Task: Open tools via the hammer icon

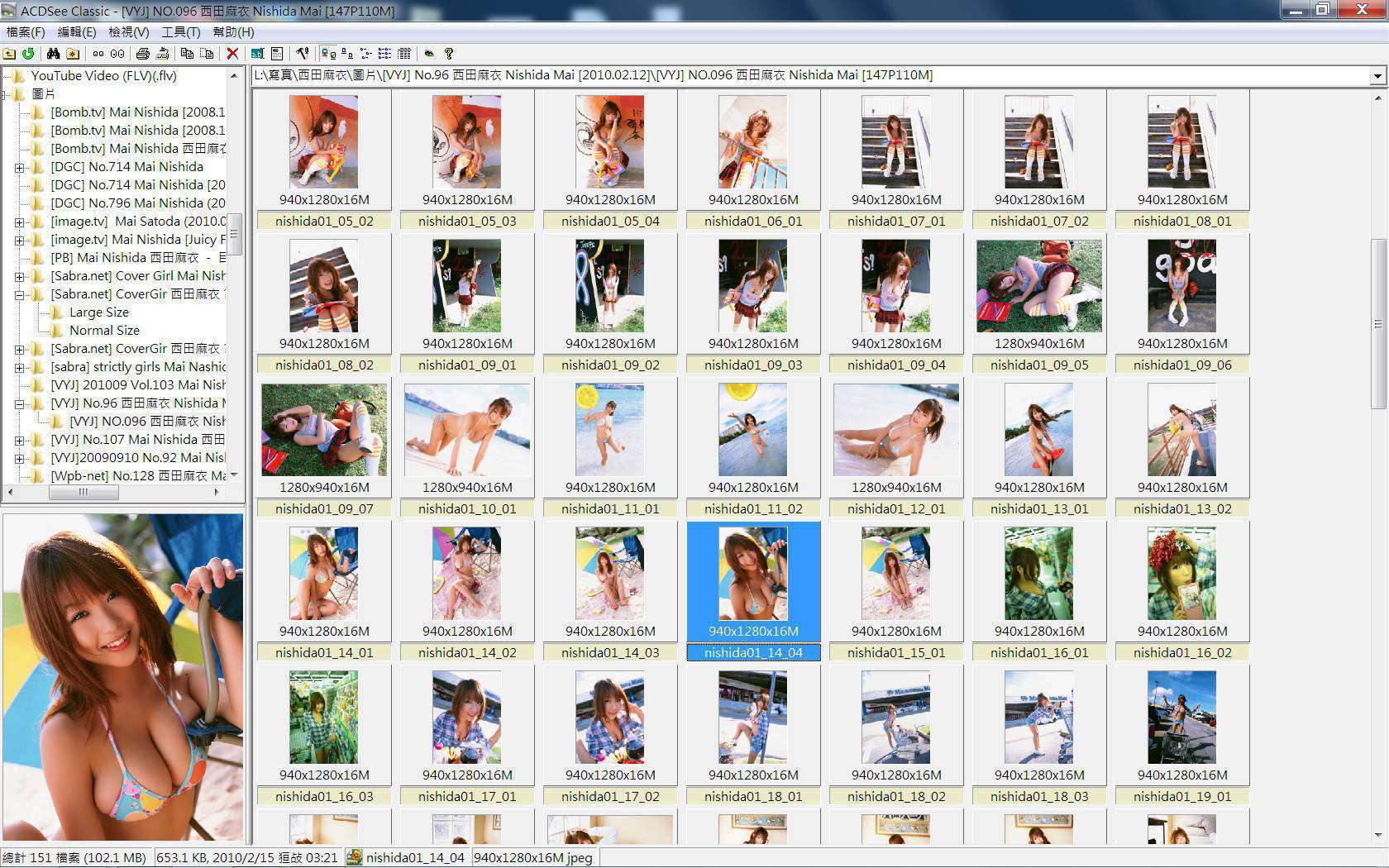Action: pos(303,54)
